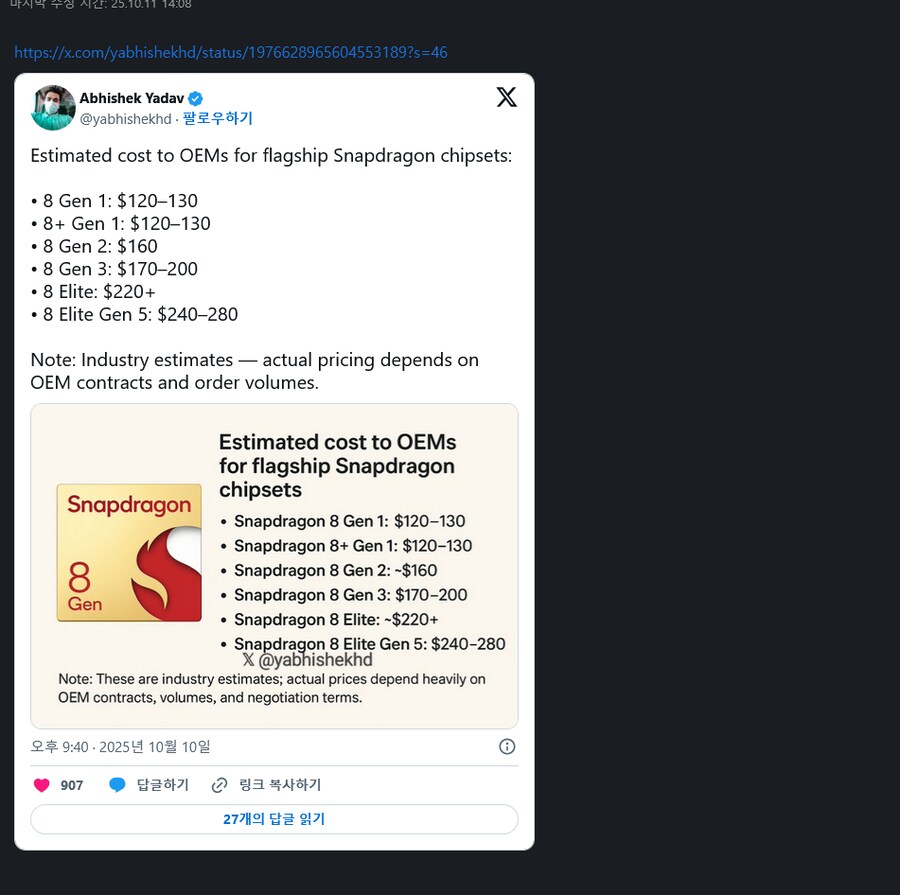
Task: Click the X logo on the tweet card
Action: click(x=507, y=97)
